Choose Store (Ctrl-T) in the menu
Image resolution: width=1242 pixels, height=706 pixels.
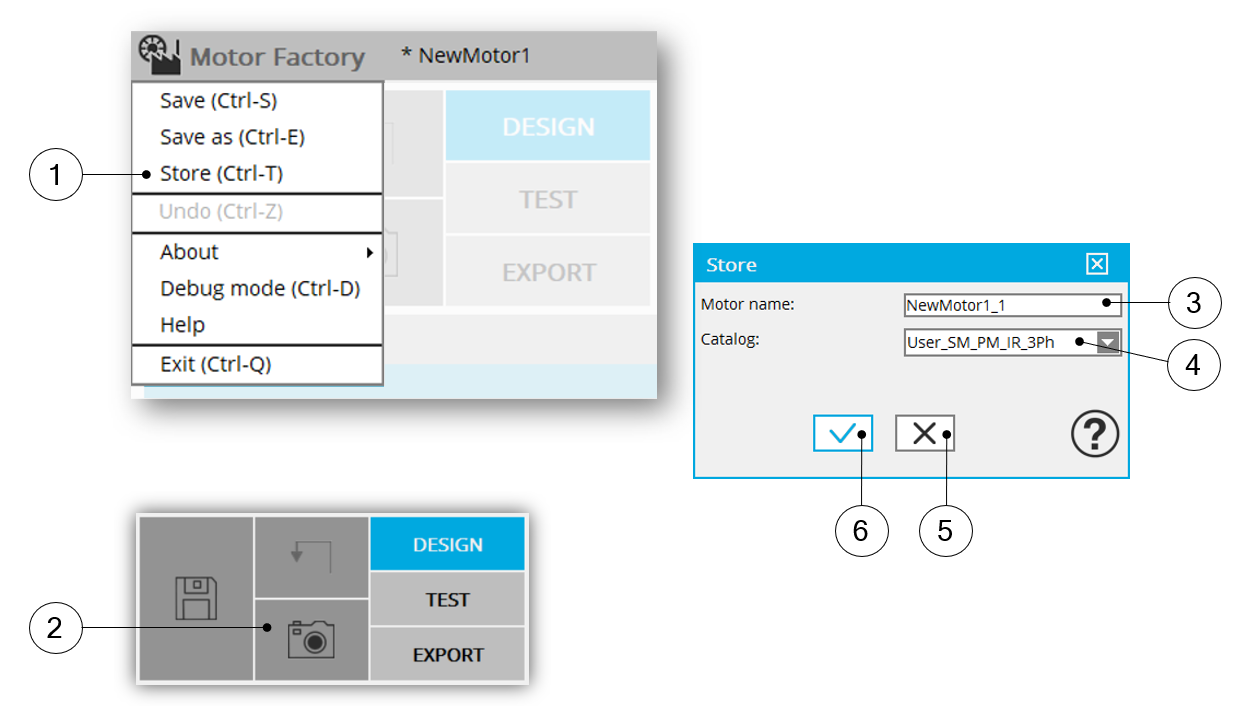221,174
